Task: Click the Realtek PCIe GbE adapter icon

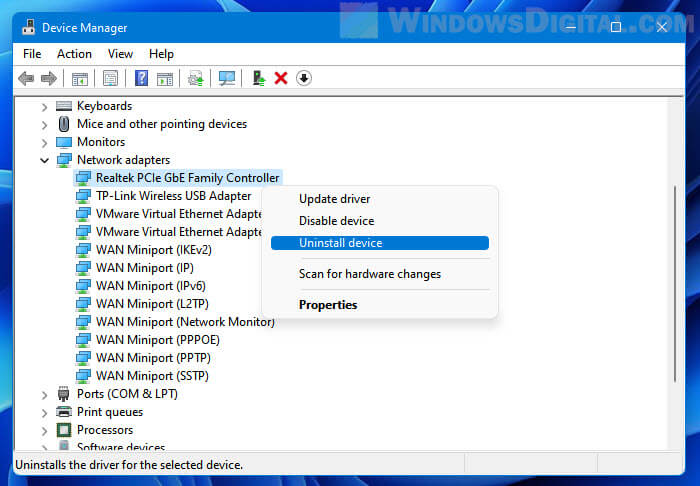Action: 83,178
